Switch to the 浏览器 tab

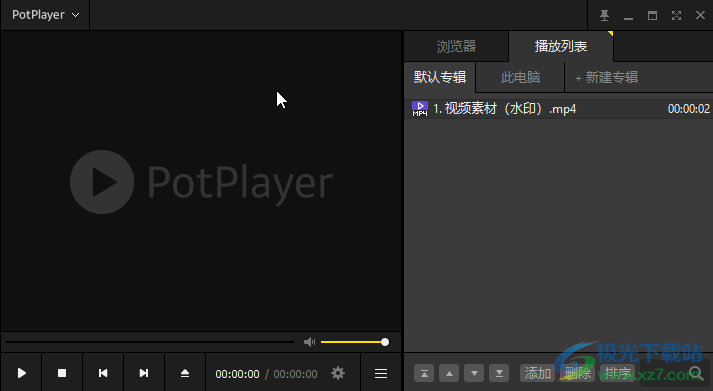point(456,46)
